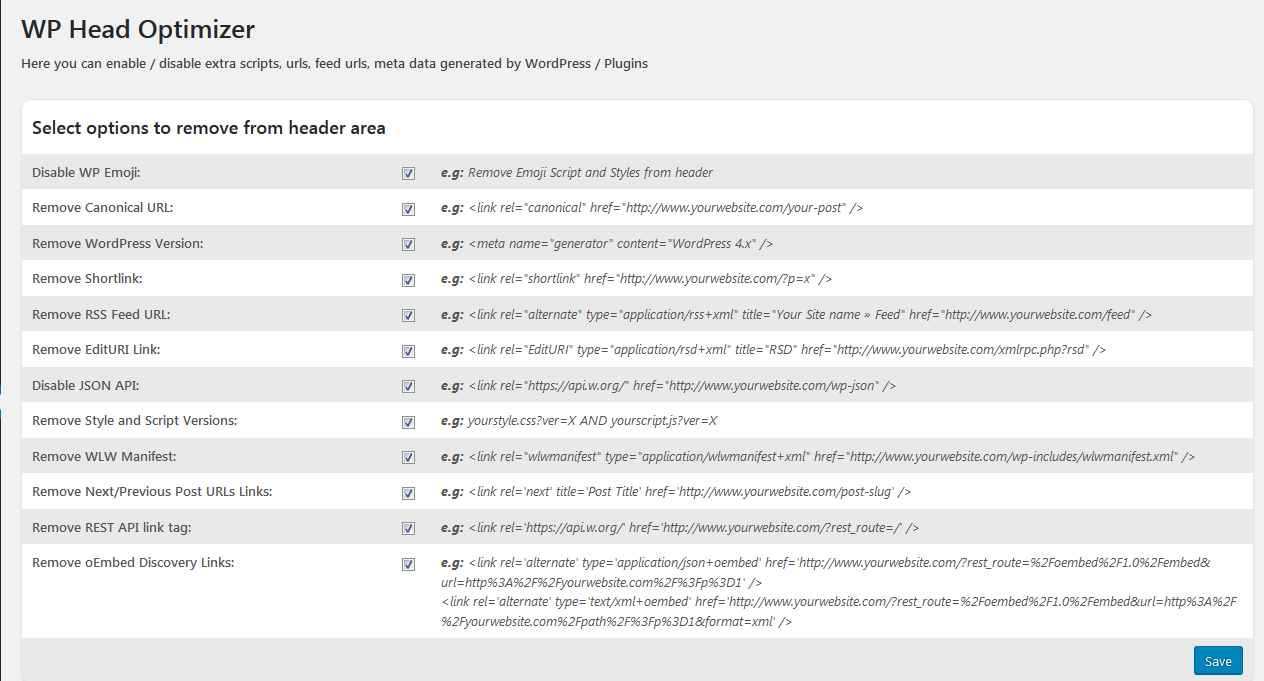Toggle the Remove Canonical URL checkbox
1264x681 pixels.
408,209
